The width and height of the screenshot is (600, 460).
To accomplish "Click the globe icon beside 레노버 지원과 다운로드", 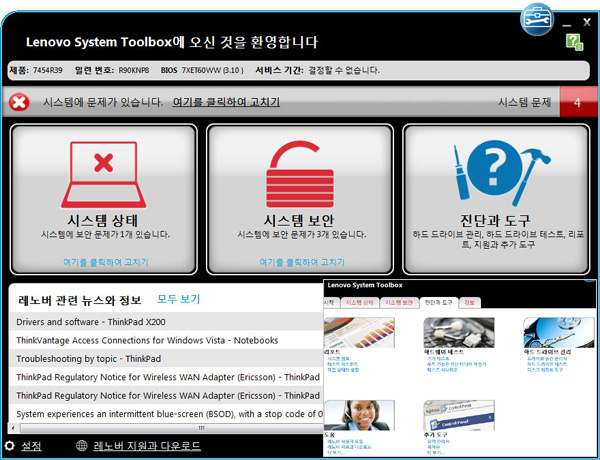I will click(82, 445).
